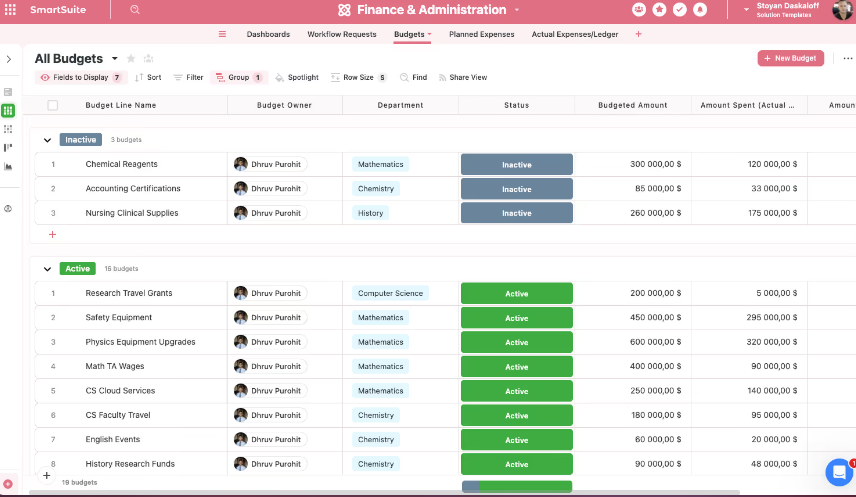Click the status summary bar at bottom
The image size is (856, 497).
517,486
